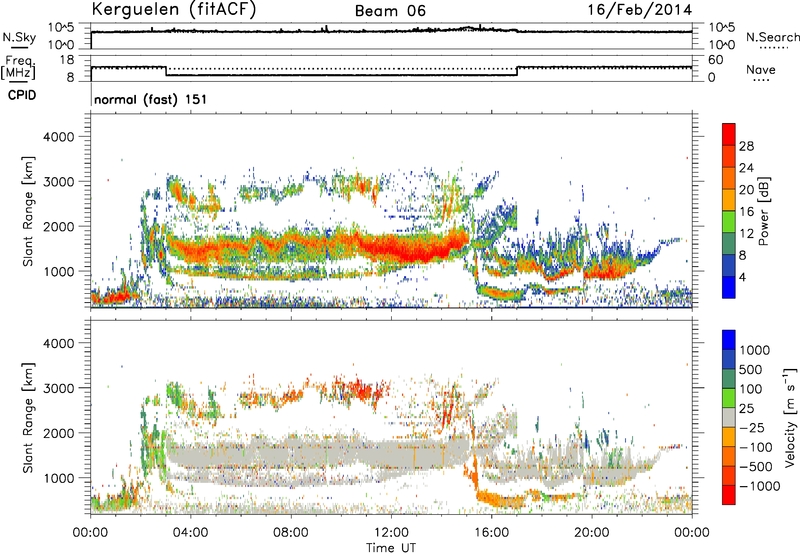Click the 'Slant Range [km]' label of power panel
Screen dimensions: 800x554
pos(28,211)
